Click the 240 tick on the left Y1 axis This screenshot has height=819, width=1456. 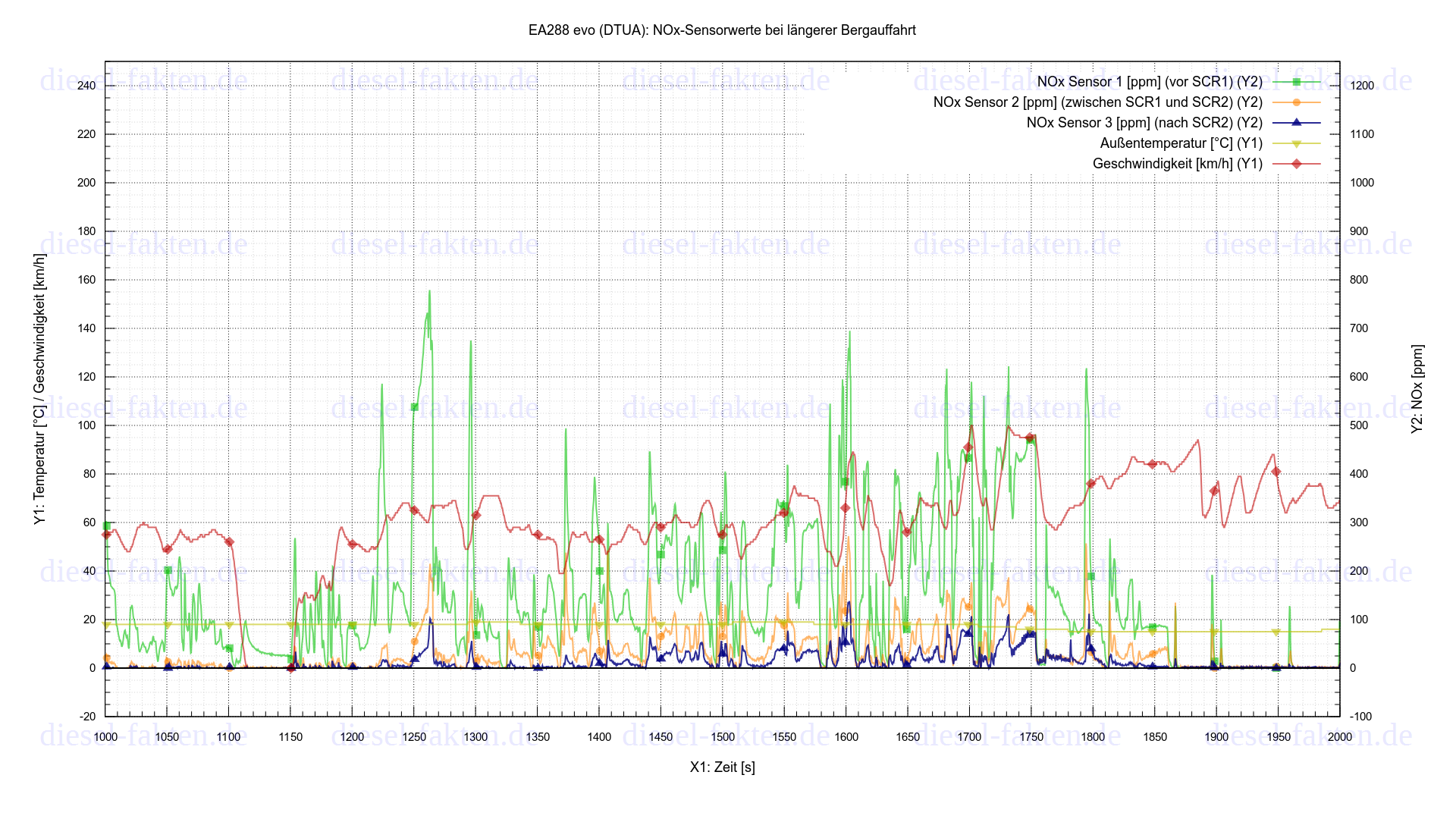pyautogui.click(x=86, y=86)
